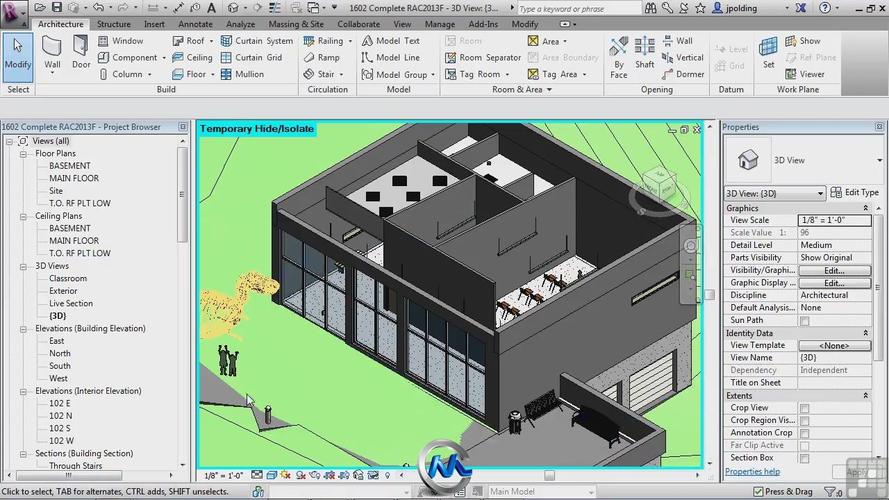Go to the Collaborate tab
The width and height of the screenshot is (889, 500).
(x=358, y=24)
